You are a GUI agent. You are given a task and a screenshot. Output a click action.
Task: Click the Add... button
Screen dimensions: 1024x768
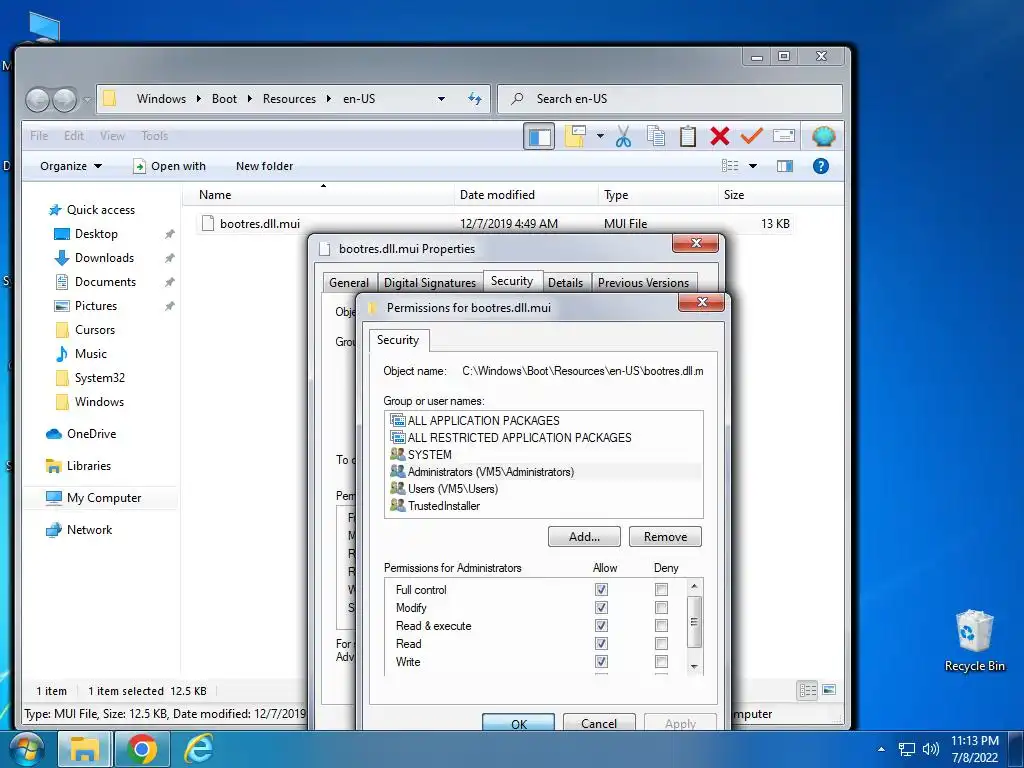tap(584, 537)
